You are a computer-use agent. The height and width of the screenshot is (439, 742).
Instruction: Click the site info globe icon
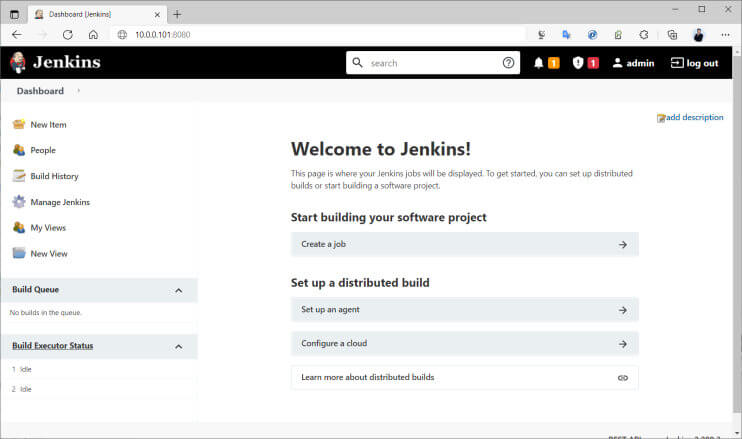(x=122, y=35)
